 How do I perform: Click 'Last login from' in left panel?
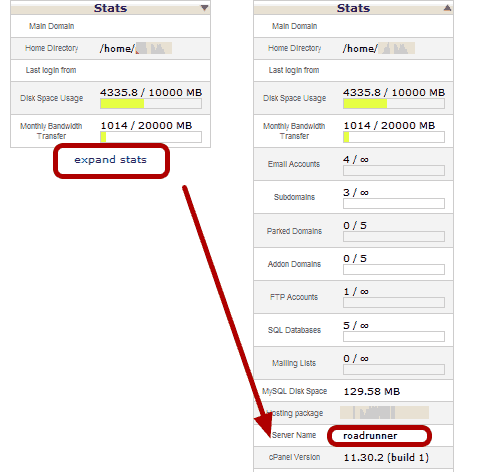[x=51, y=70]
